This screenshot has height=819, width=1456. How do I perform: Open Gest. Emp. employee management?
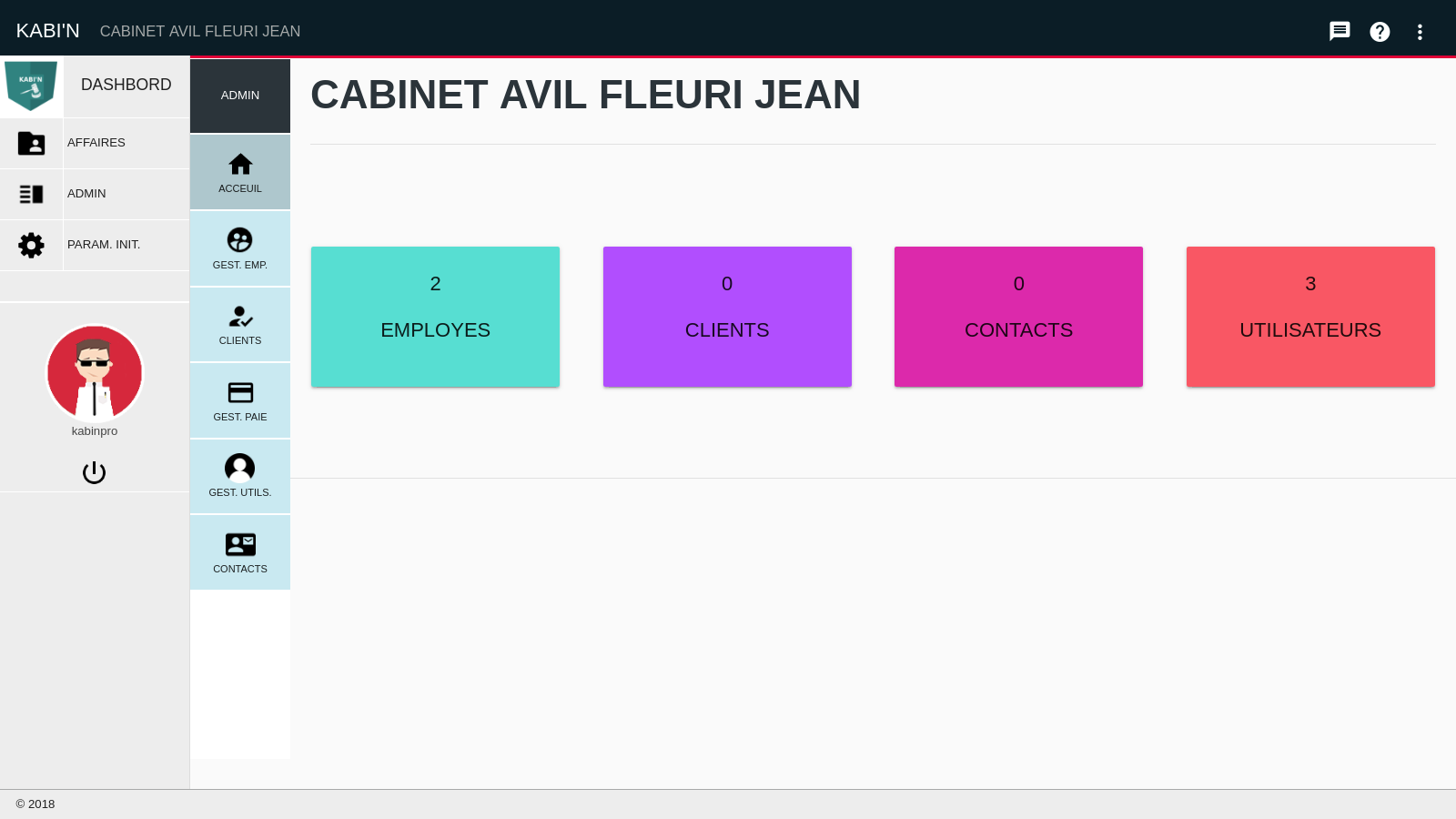(x=240, y=248)
